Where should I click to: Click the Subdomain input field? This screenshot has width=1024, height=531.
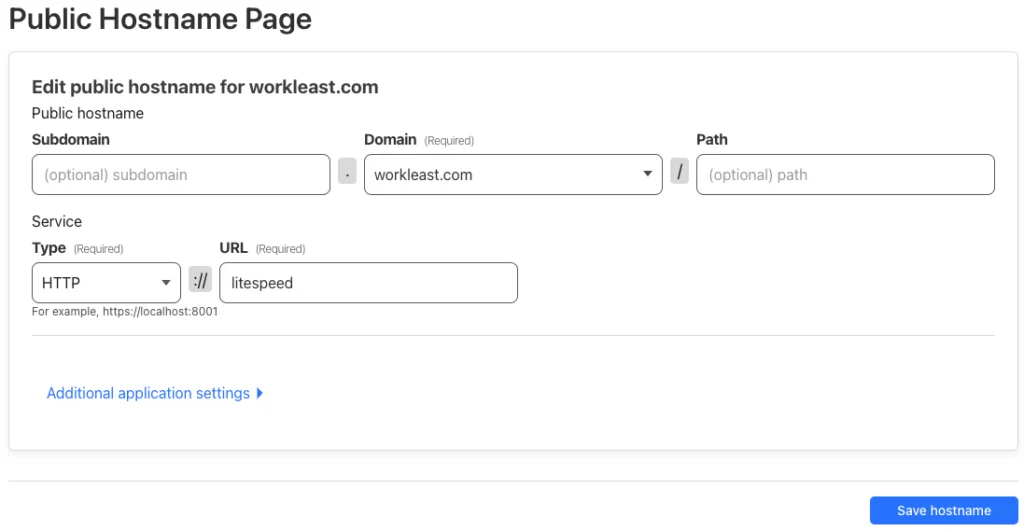click(x=181, y=174)
